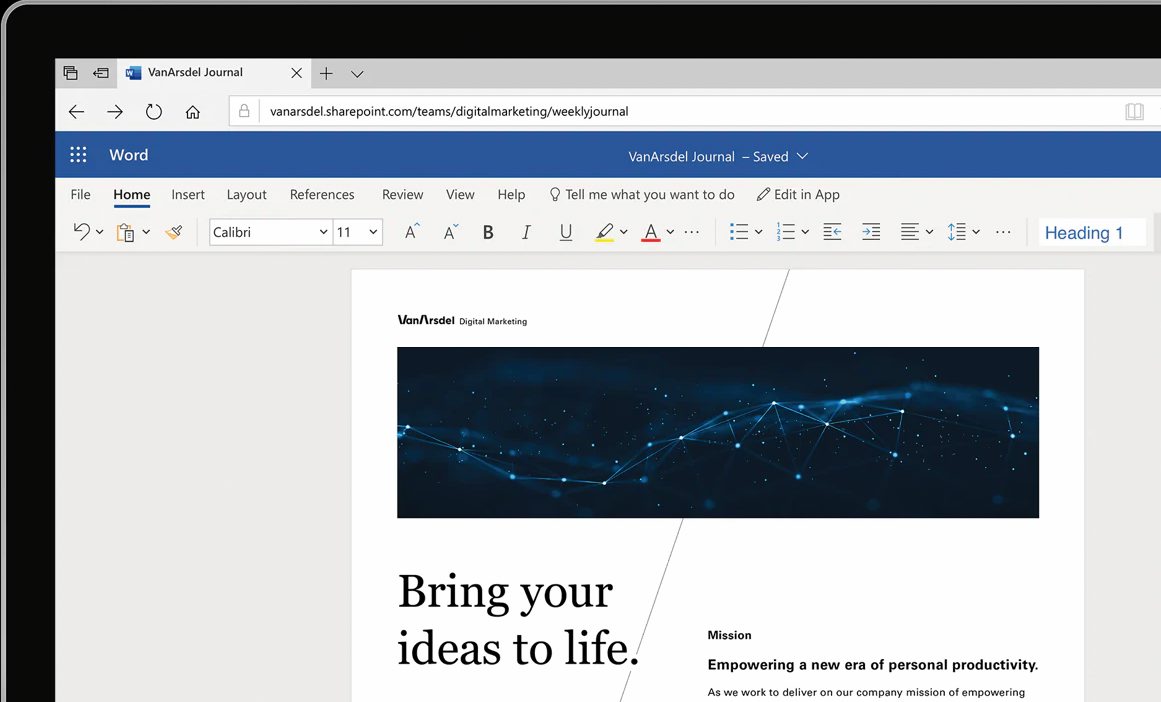View site info lock icon
1161x702 pixels.
tap(244, 111)
